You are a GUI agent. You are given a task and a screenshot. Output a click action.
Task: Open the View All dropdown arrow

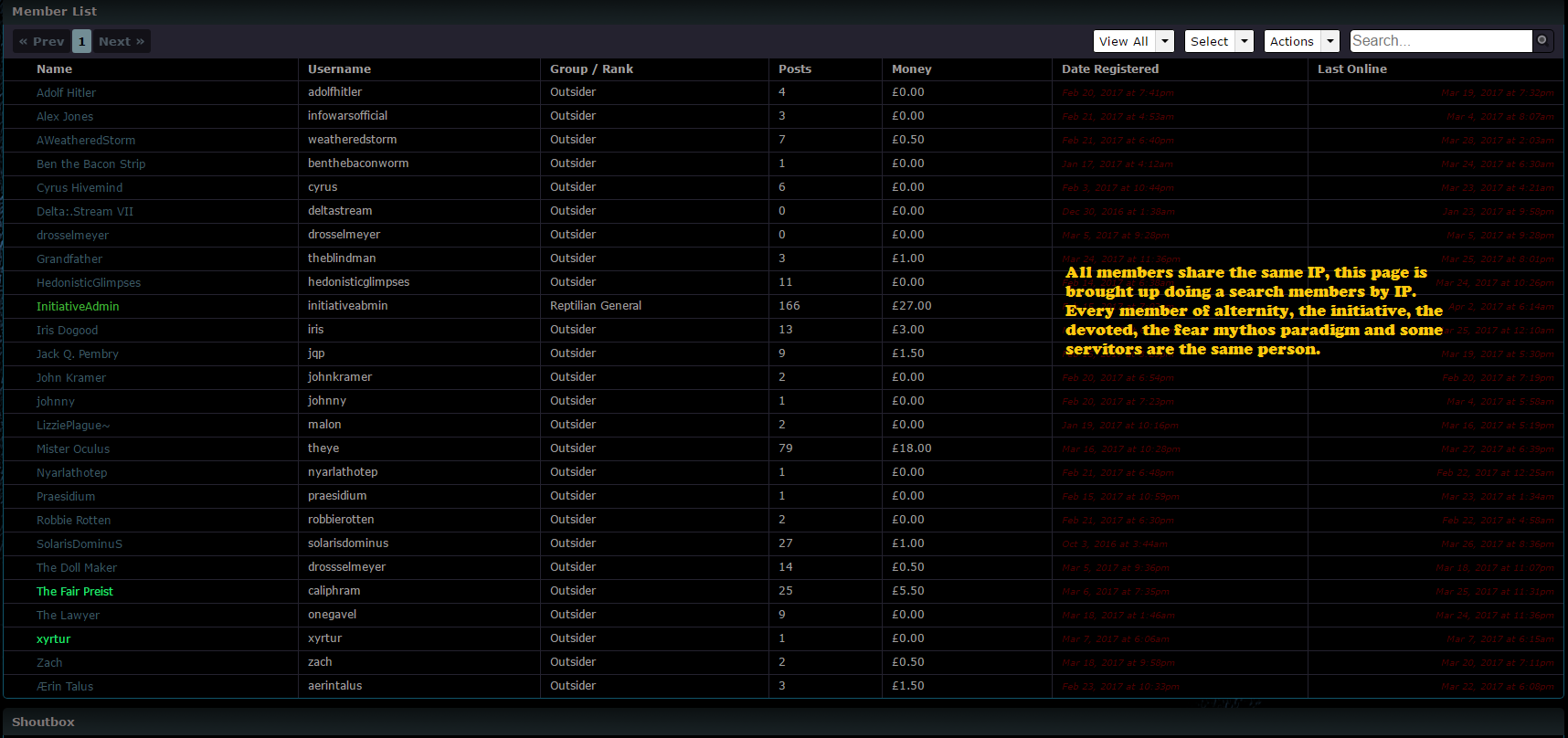coord(1164,41)
